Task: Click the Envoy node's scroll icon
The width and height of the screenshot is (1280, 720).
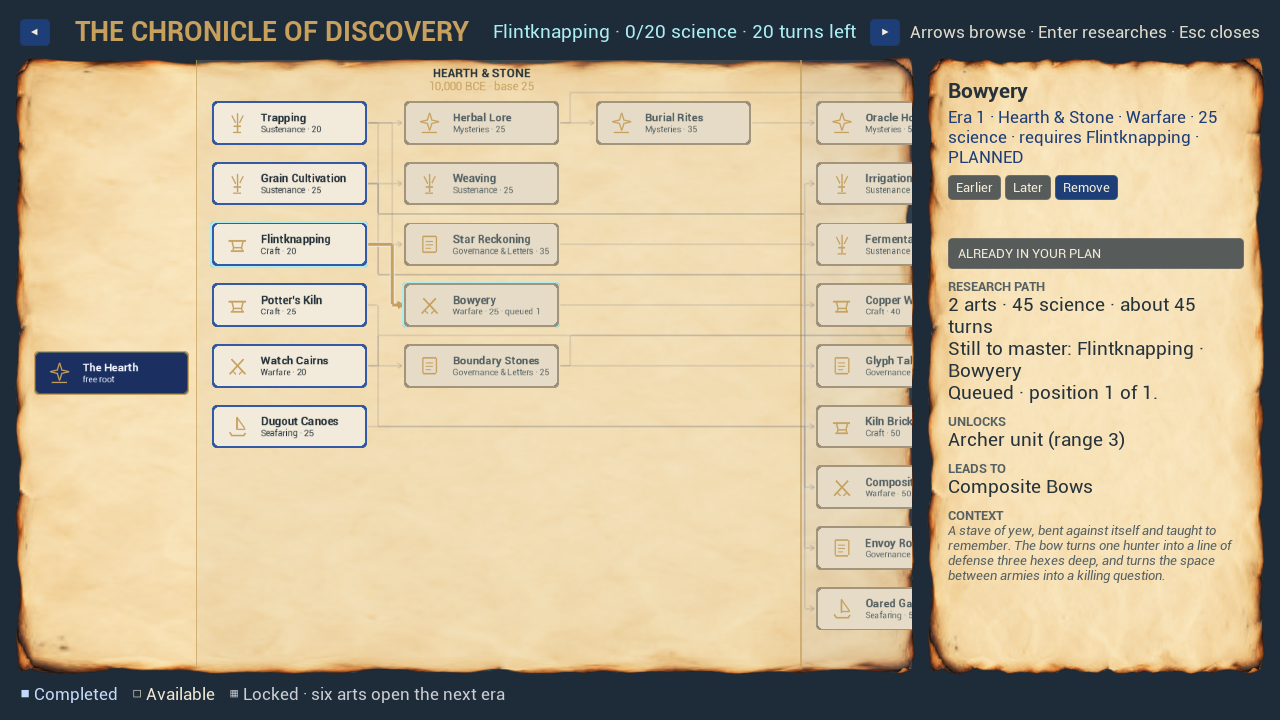Action: (842, 548)
